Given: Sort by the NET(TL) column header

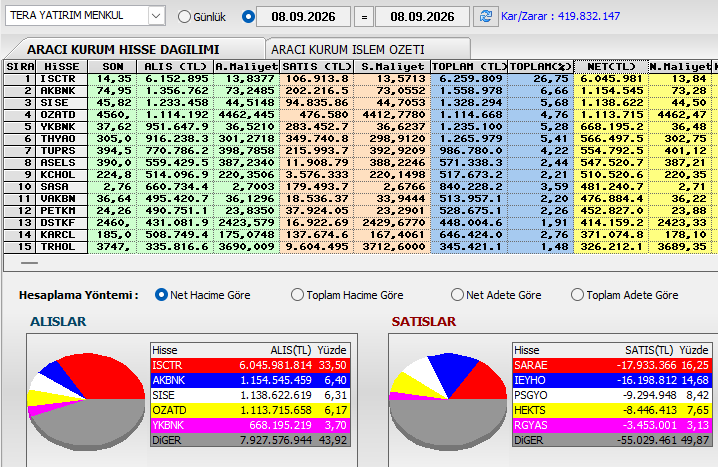Looking at the screenshot, I should pos(611,67).
